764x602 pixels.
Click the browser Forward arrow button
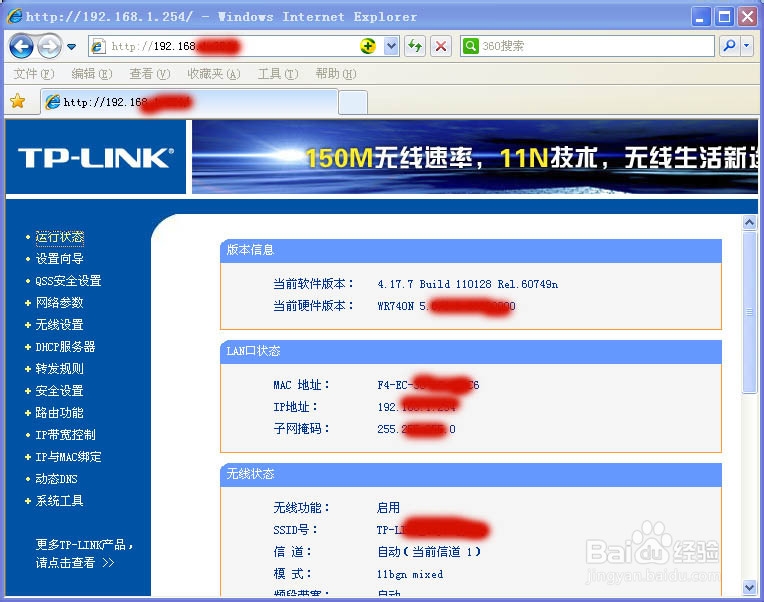tap(49, 47)
